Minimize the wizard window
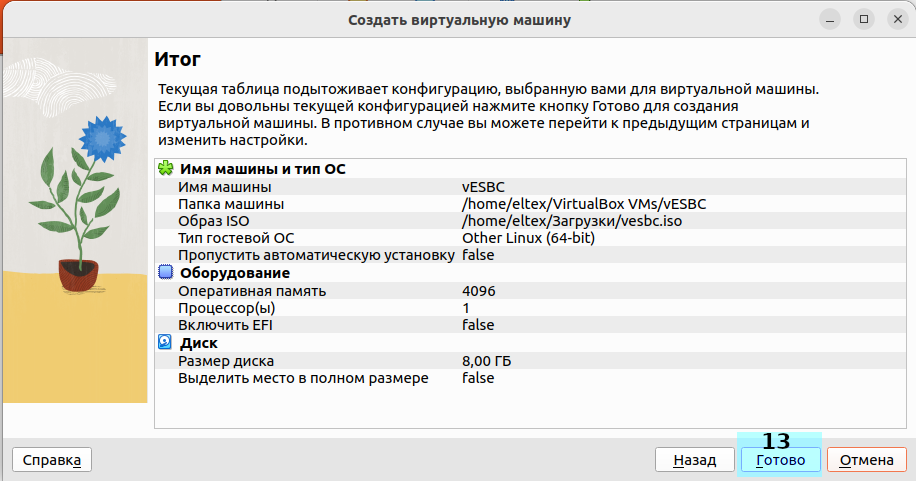 tap(829, 19)
